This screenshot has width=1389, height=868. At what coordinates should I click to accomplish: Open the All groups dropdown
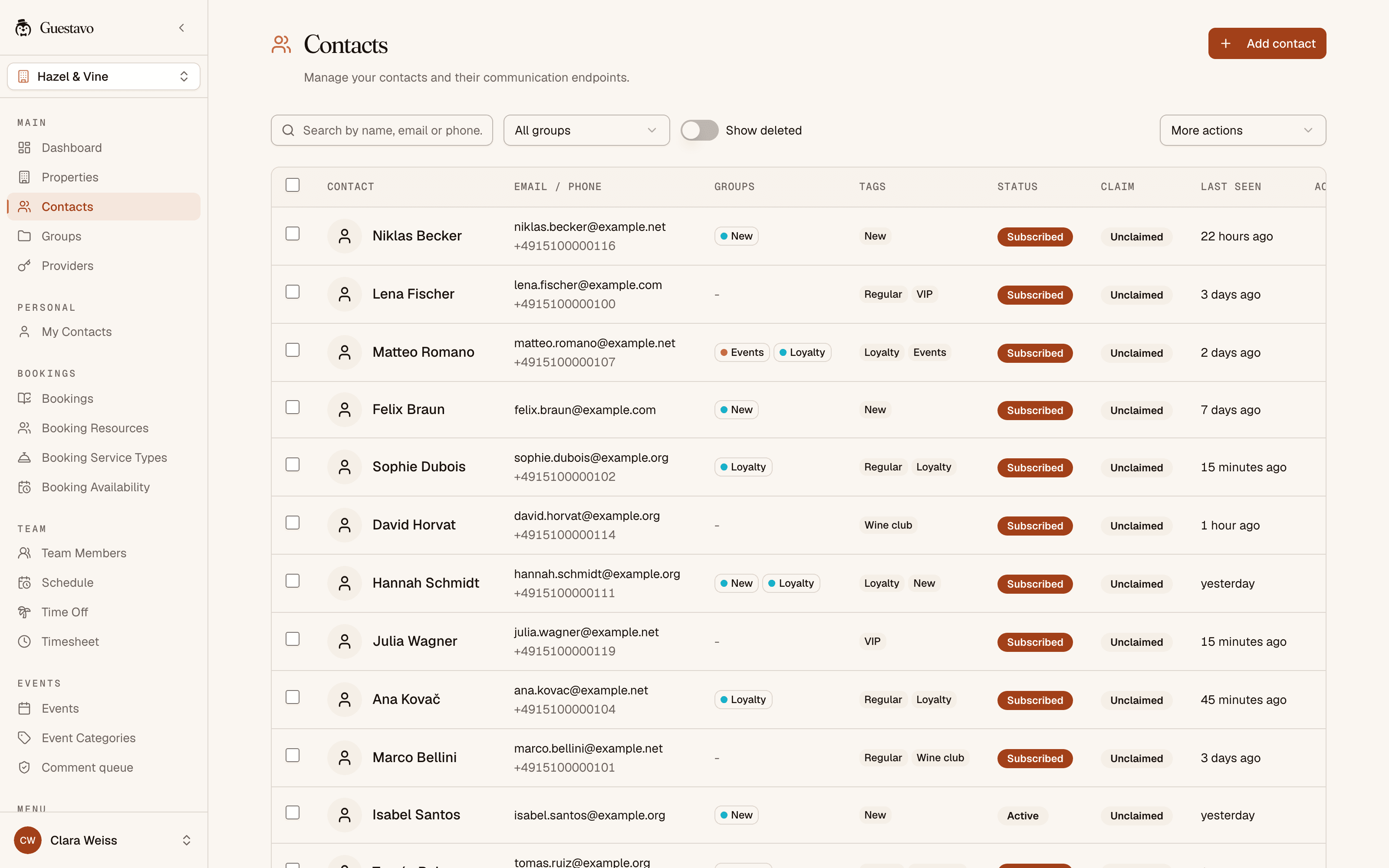pyautogui.click(x=586, y=130)
